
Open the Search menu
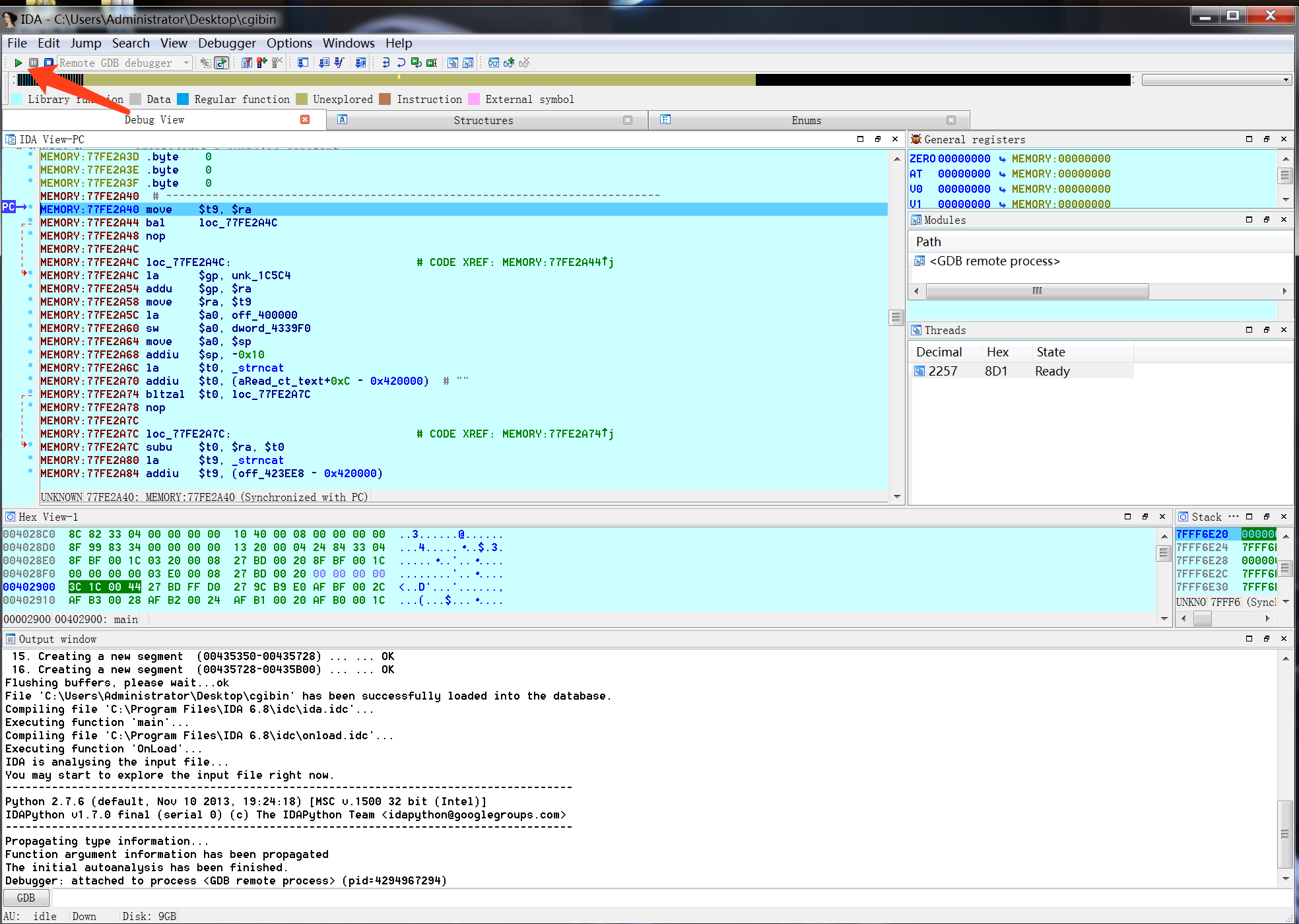(x=131, y=43)
